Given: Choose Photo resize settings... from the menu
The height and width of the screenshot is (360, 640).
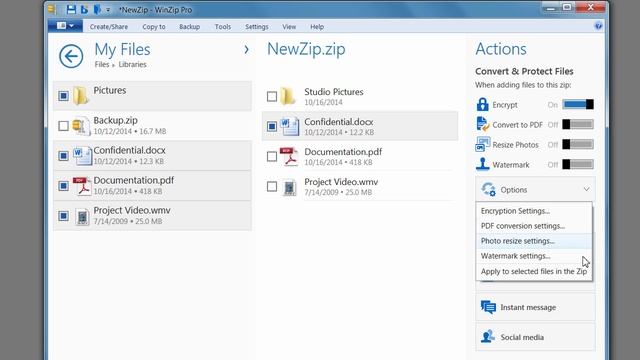Looking at the screenshot, I should [x=534, y=241].
